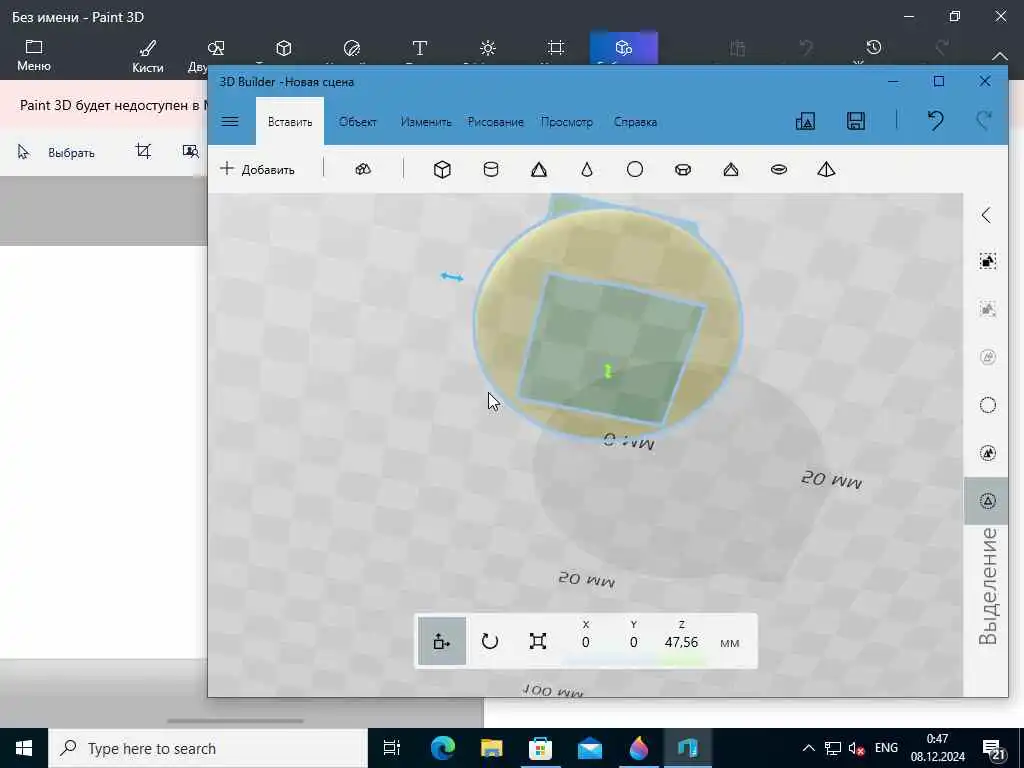Click the Y position value field
The width and height of the screenshot is (1024, 768).
coord(633,643)
